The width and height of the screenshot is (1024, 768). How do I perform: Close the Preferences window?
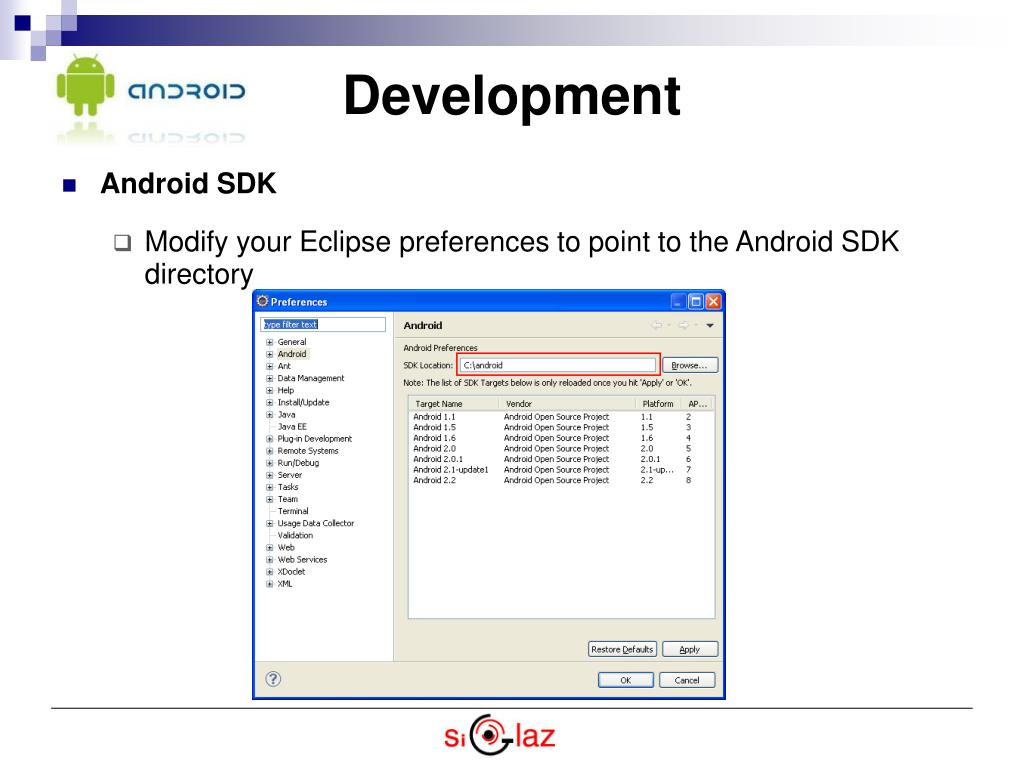713,301
